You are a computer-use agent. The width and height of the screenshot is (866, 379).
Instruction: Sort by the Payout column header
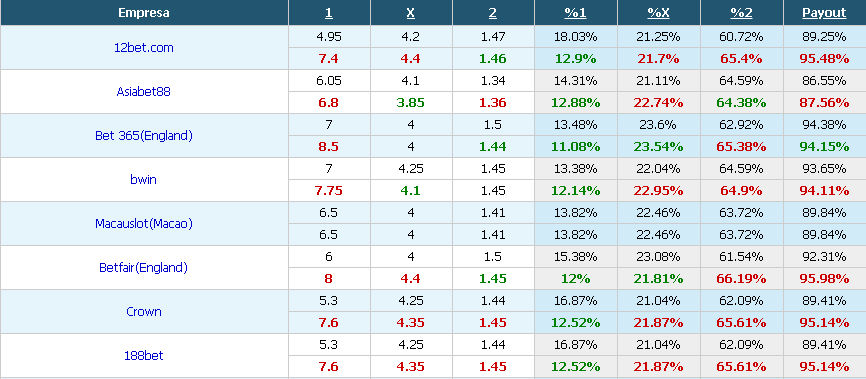coord(824,13)
